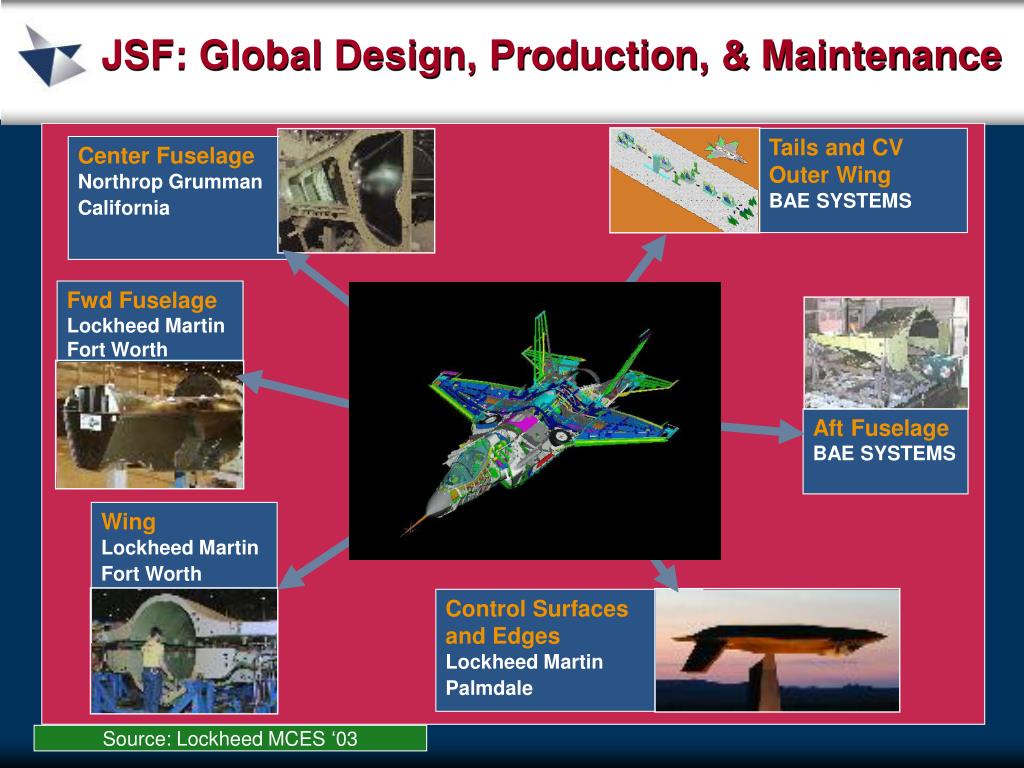Select the 'Outer Wing' heading text
This screenshot has width=1024, height=768.
click(829, 175)
